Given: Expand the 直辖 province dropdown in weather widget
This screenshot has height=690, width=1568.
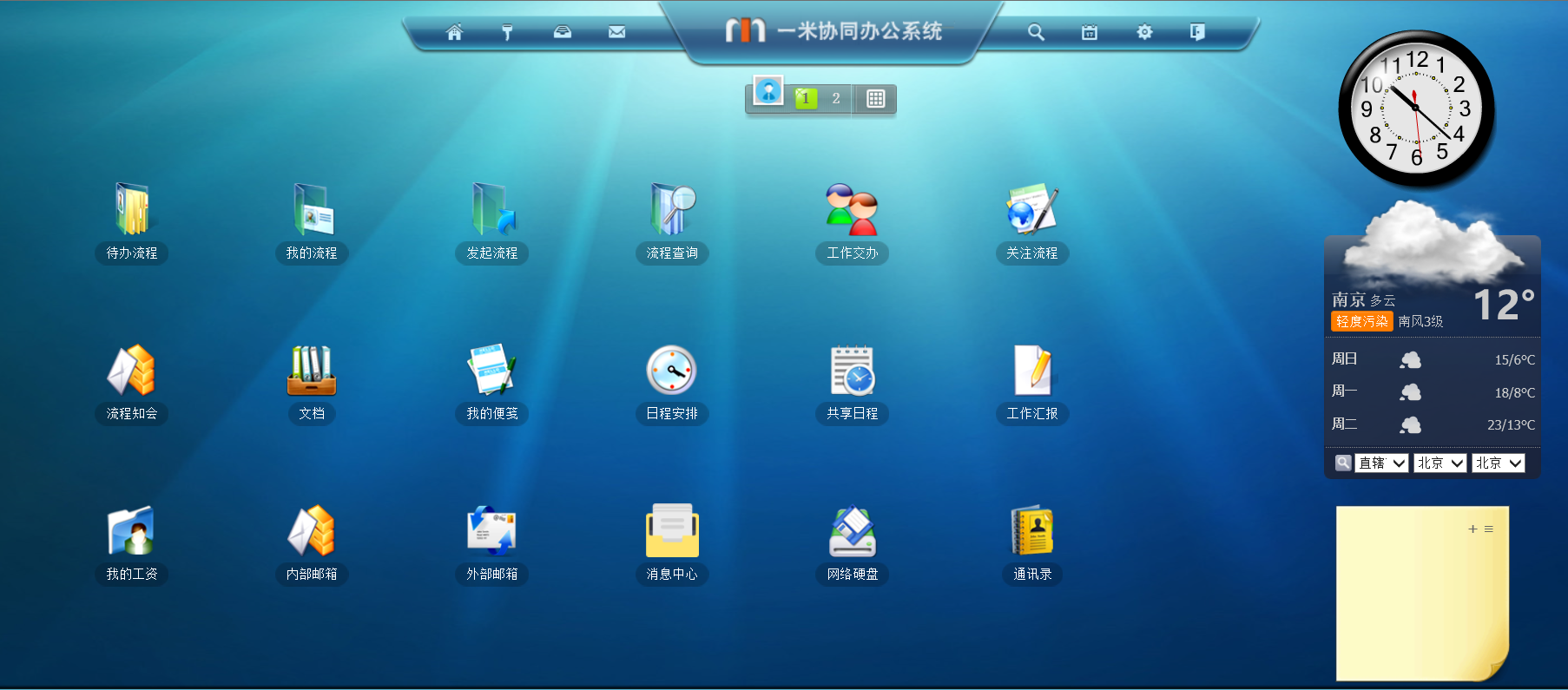Looking at the screenshot, I should 1381,463.
